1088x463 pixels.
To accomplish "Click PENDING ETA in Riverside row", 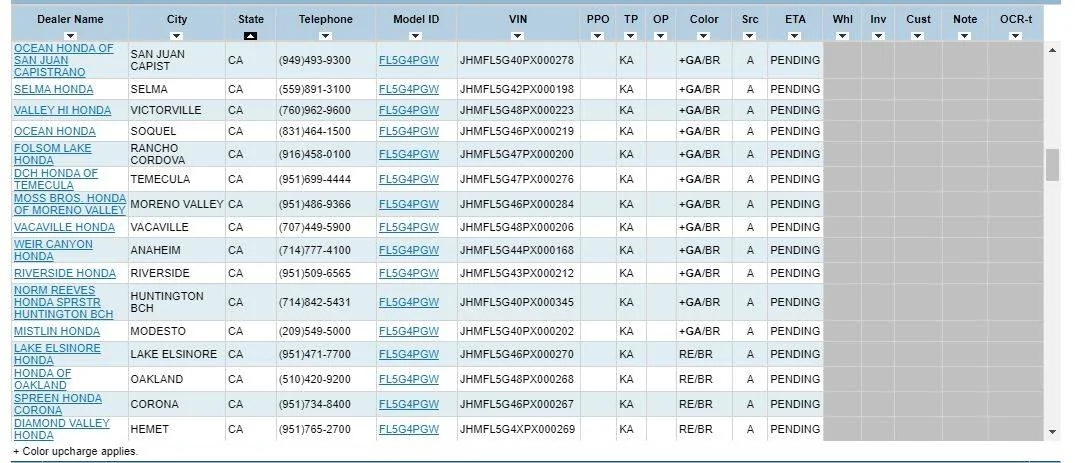I will pos(795,273).
